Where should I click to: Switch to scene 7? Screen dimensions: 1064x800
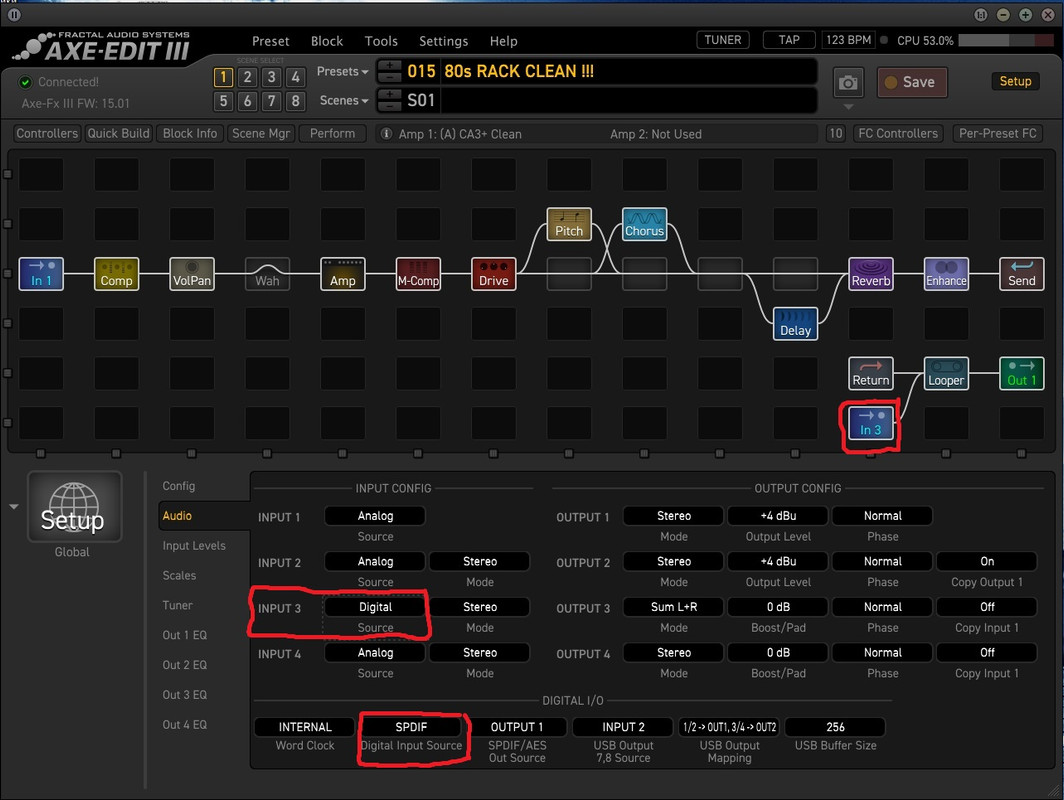[271, 101]
